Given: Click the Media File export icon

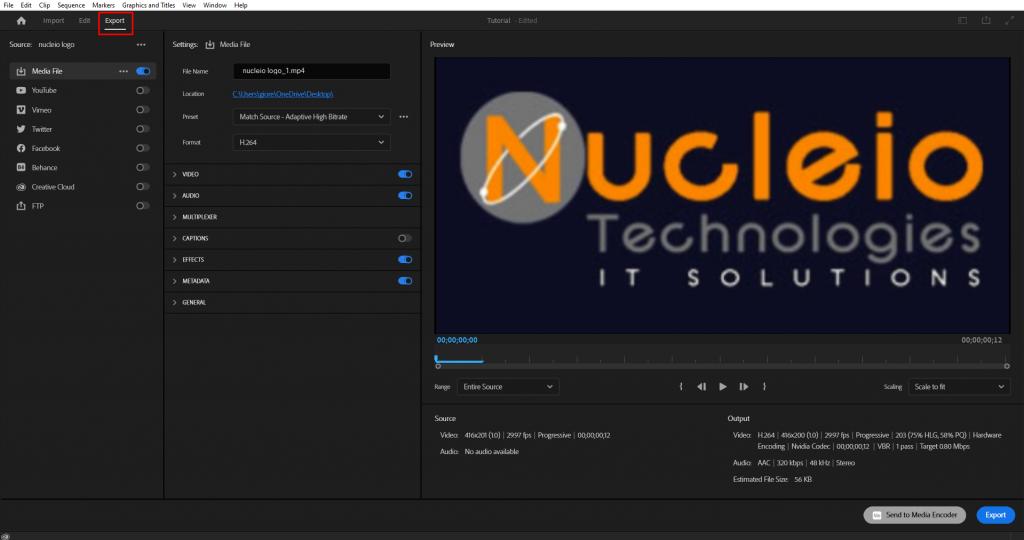Looking at the screenshot, I should click(x=21, y=71).
